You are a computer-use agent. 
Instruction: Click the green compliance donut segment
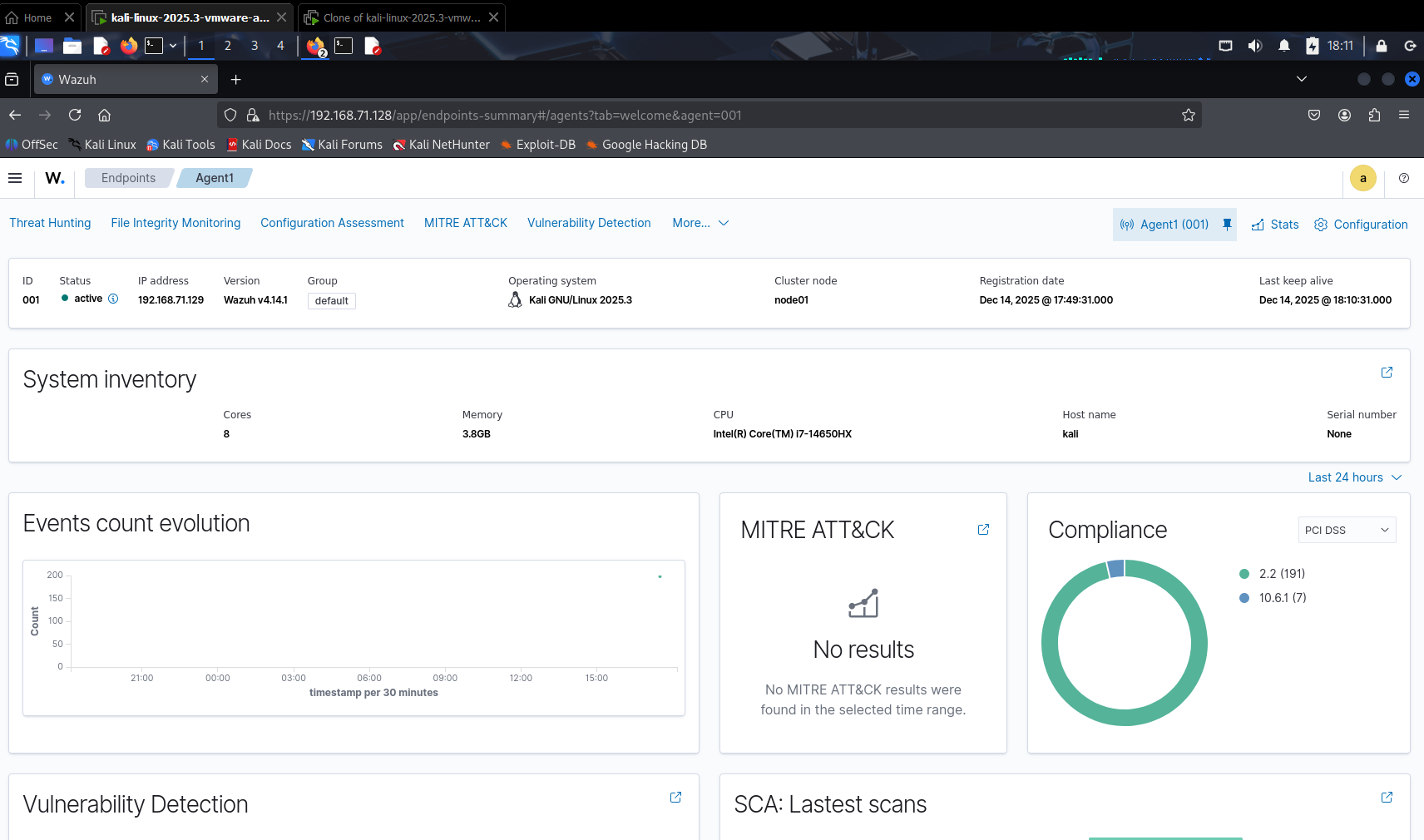[x=1125, y=718]
